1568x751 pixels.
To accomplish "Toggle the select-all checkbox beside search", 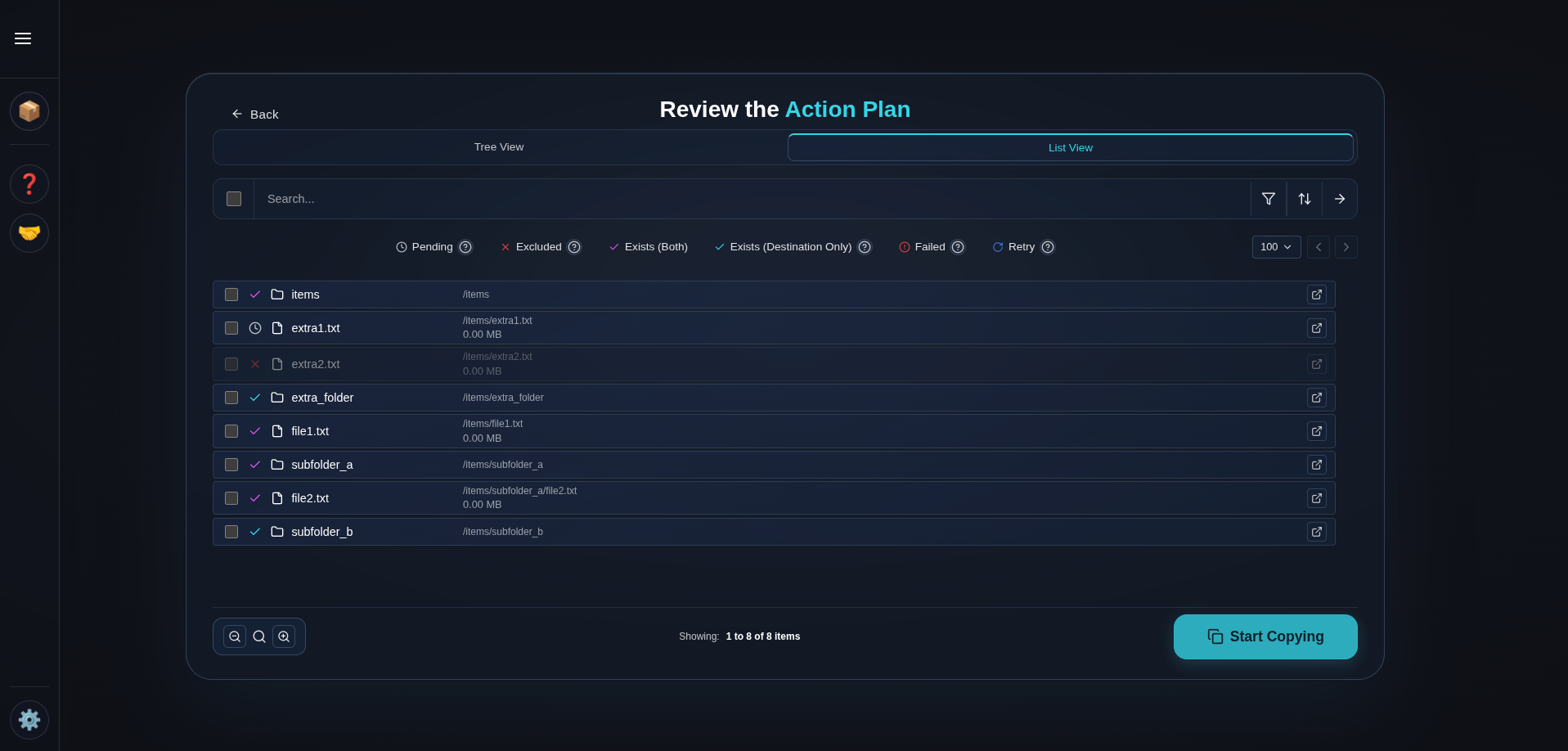I will point(233,199).
